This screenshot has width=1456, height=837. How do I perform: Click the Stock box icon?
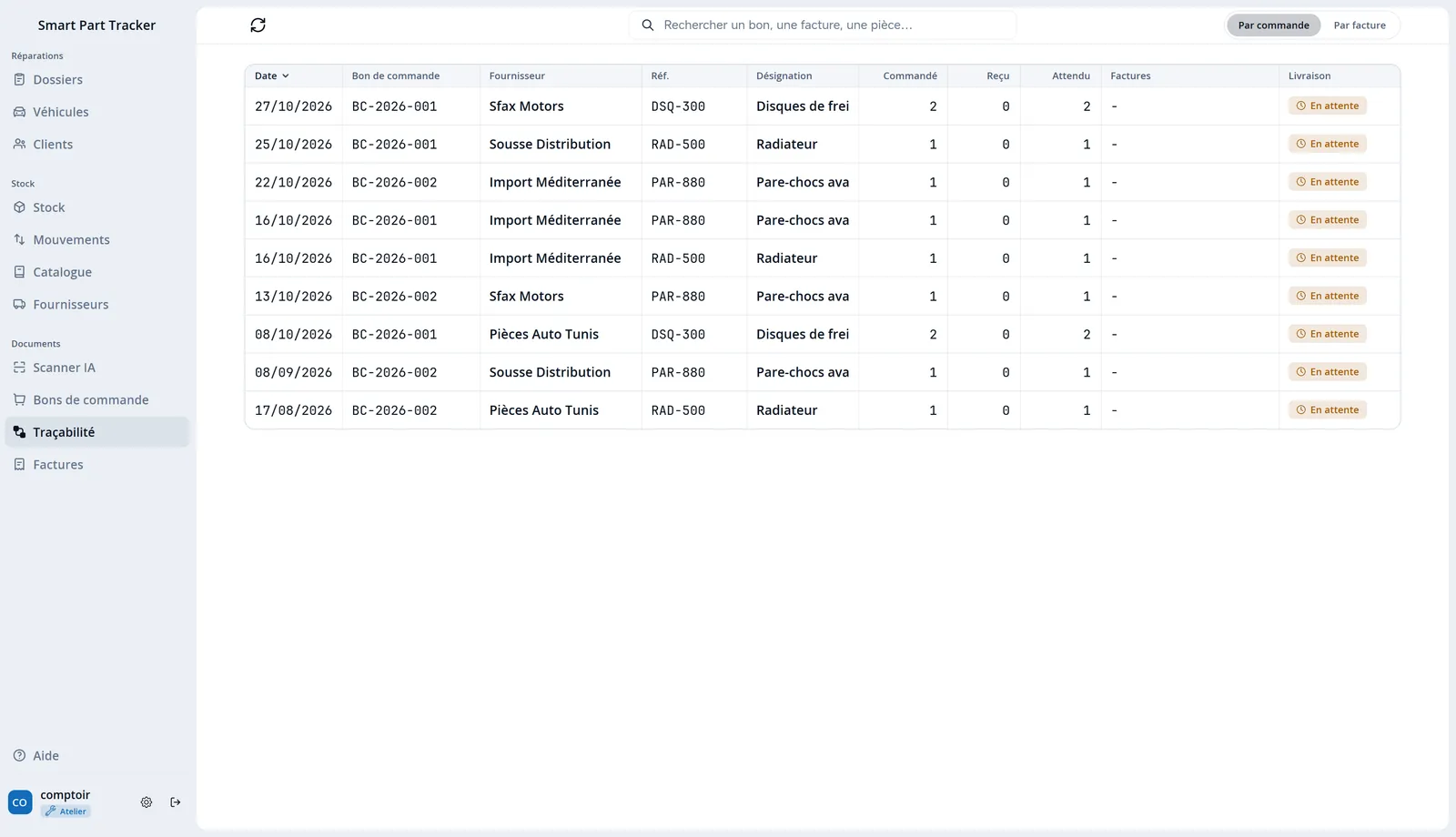[x=19, y=207]
